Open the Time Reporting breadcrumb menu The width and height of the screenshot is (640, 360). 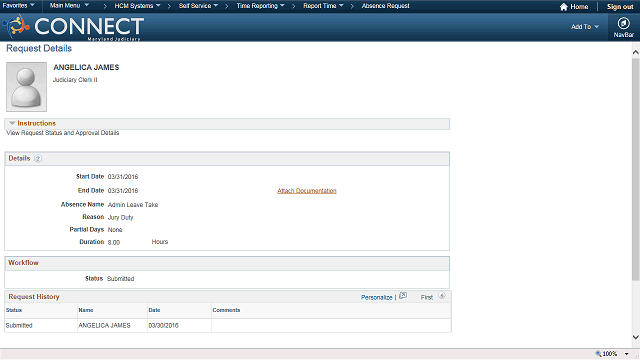click(260, 6)
